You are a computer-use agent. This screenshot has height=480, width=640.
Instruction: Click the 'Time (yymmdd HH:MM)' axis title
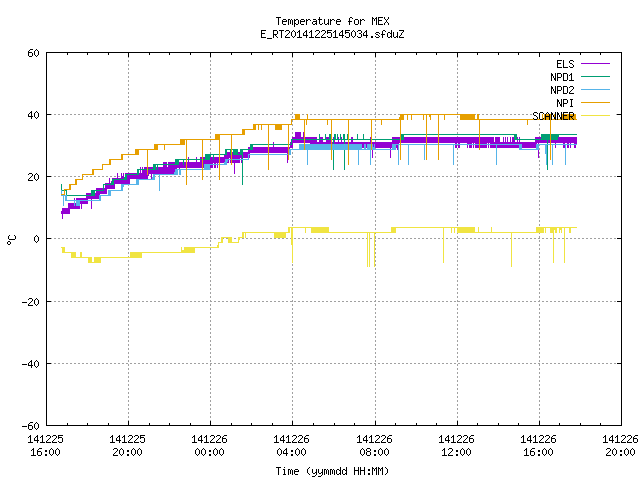332,471
